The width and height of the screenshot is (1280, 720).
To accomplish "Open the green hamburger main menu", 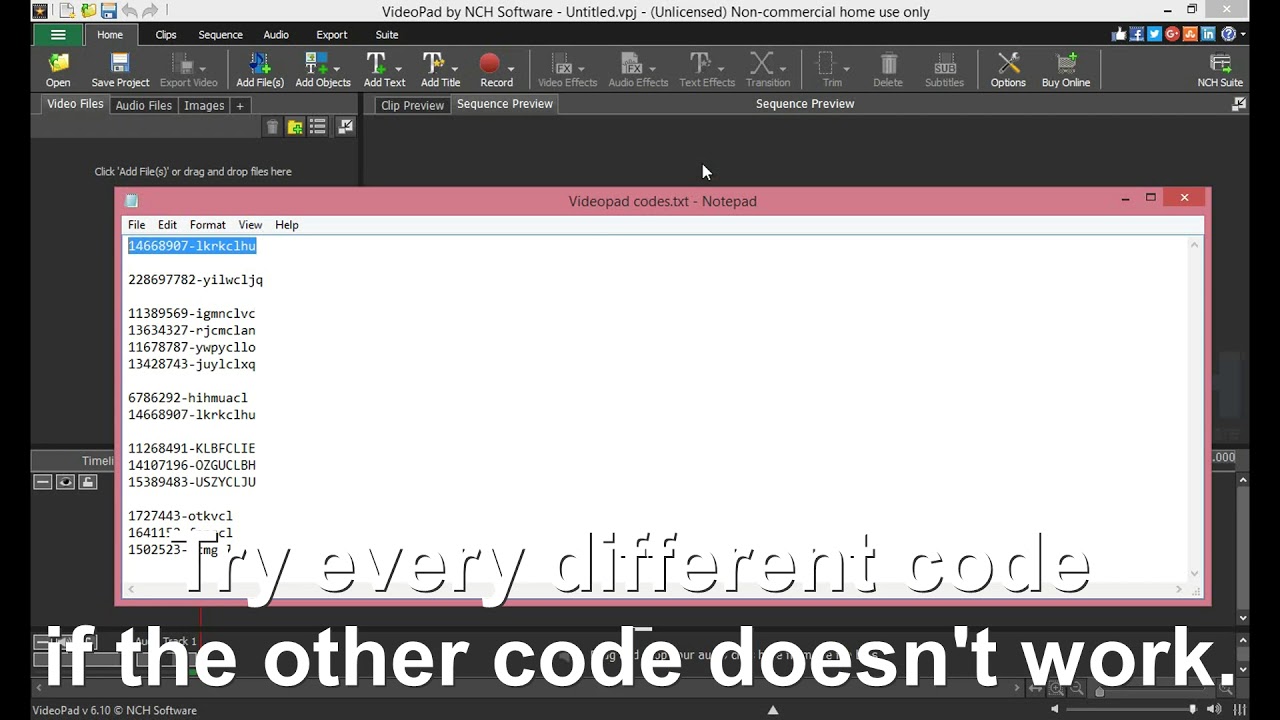I will click(57, 34).
